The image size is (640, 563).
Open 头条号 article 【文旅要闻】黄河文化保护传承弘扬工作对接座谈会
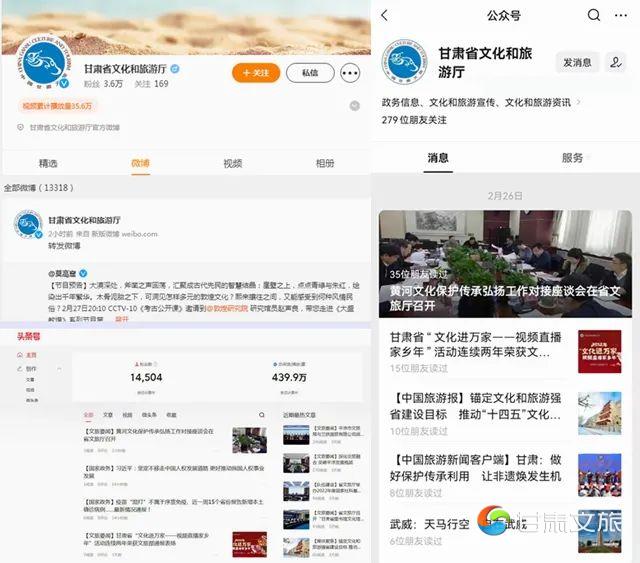click(x=149, y=435)
